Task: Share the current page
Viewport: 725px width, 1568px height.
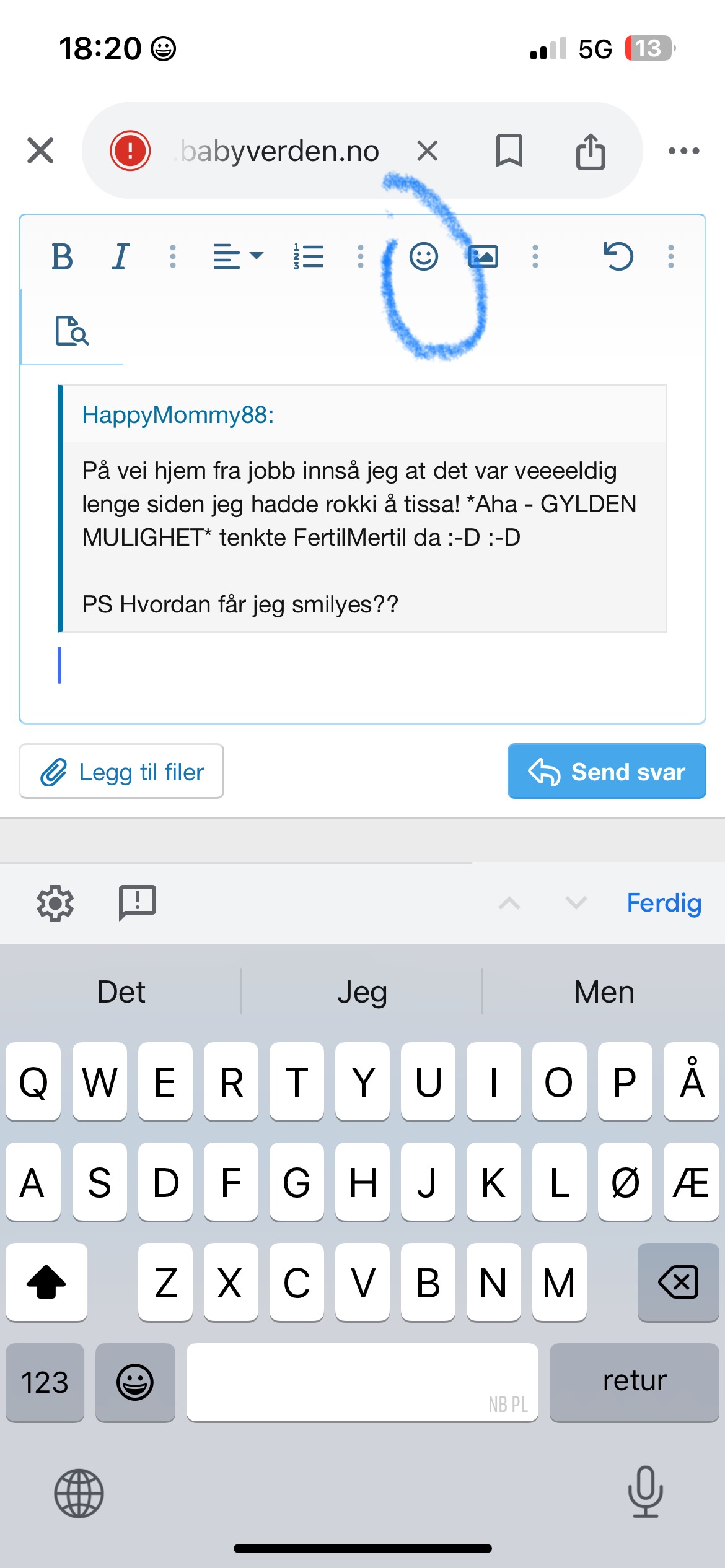Action: click(591, 150)
